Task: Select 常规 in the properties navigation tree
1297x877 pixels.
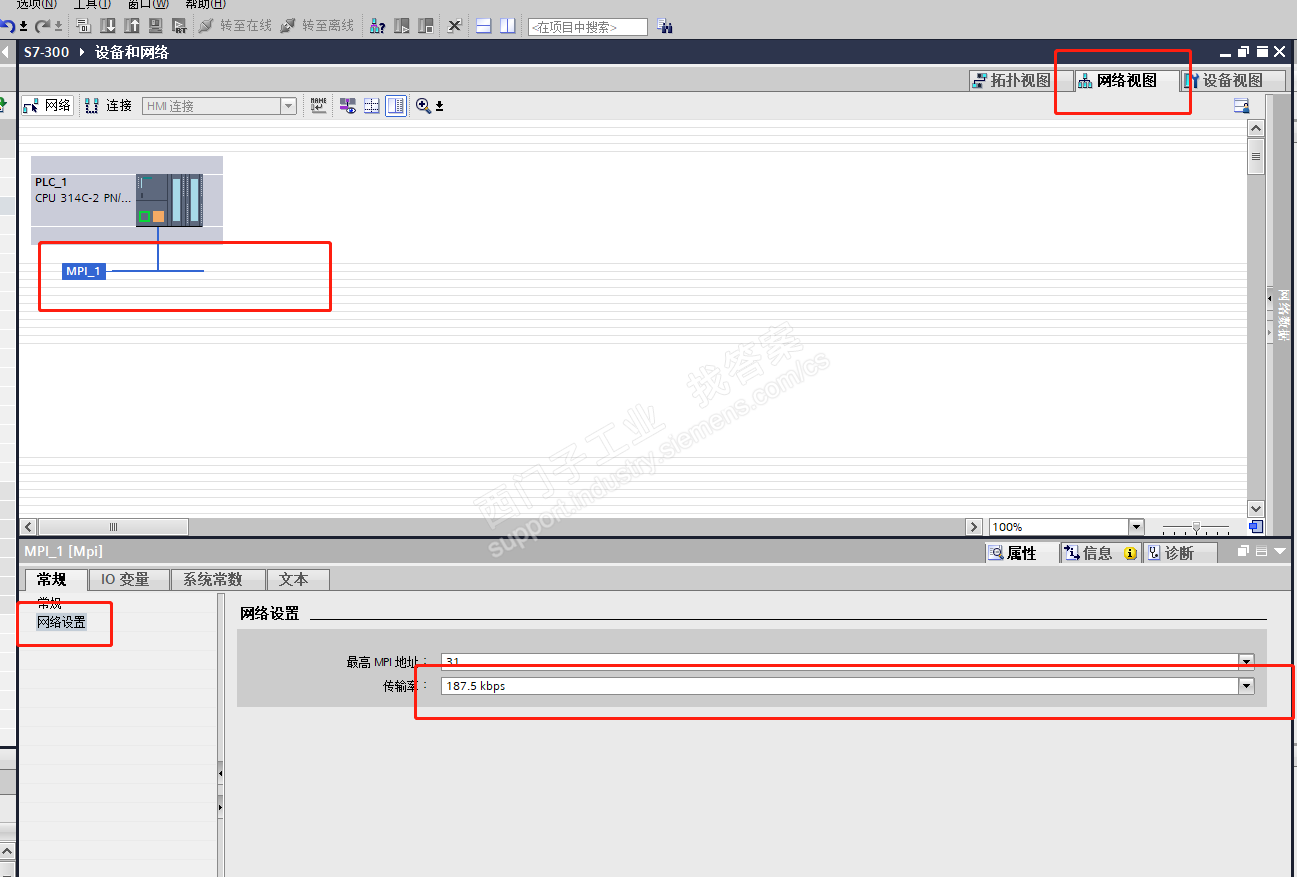Action: tap(49, 603)
